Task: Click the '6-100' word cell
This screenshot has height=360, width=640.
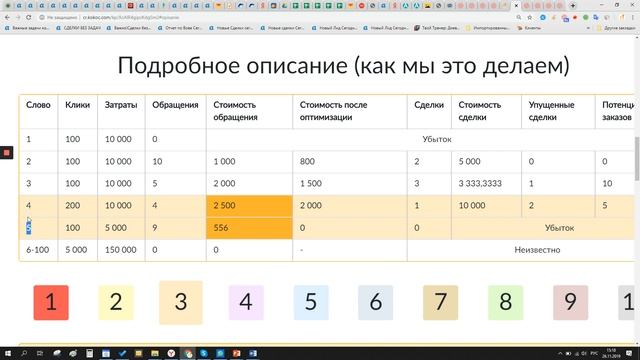Action: [x=38, y=250]
